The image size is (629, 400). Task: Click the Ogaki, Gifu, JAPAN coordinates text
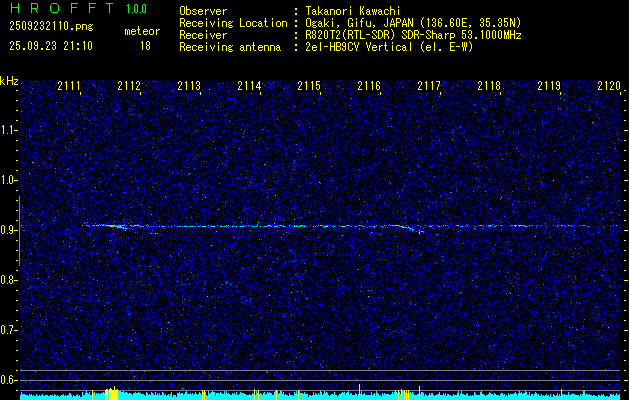pyautogui.click(x=413, y=23)
